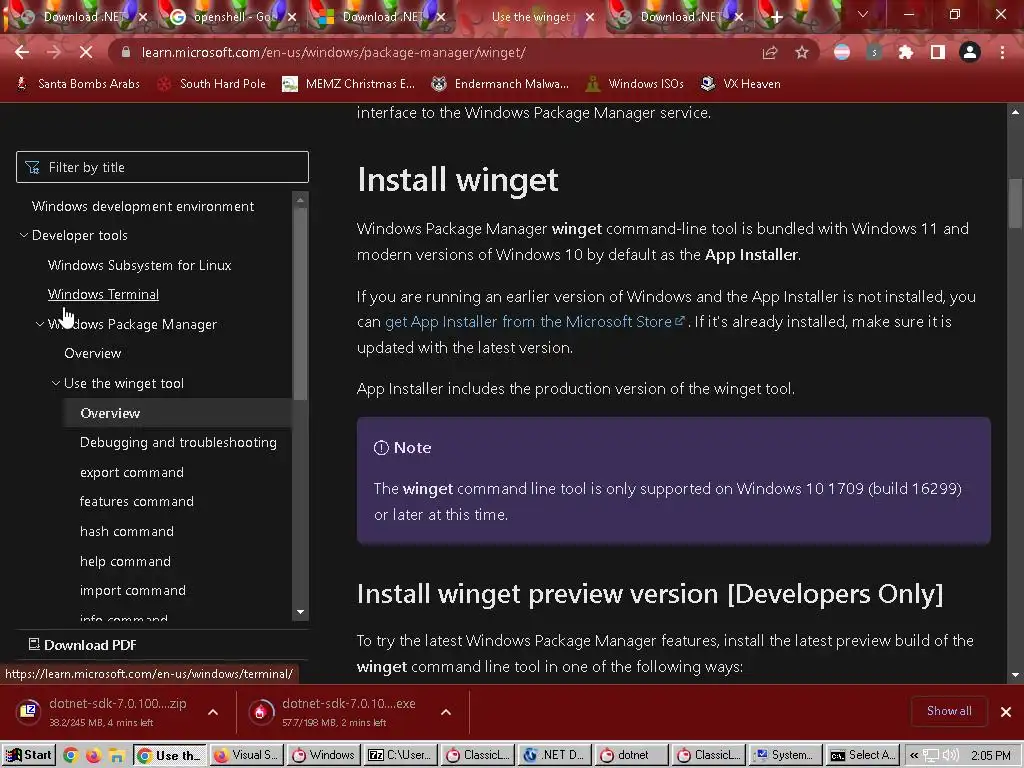Bookmark this page with the star icon
This screenshot has width=1024, height=768.
(802, 52)
